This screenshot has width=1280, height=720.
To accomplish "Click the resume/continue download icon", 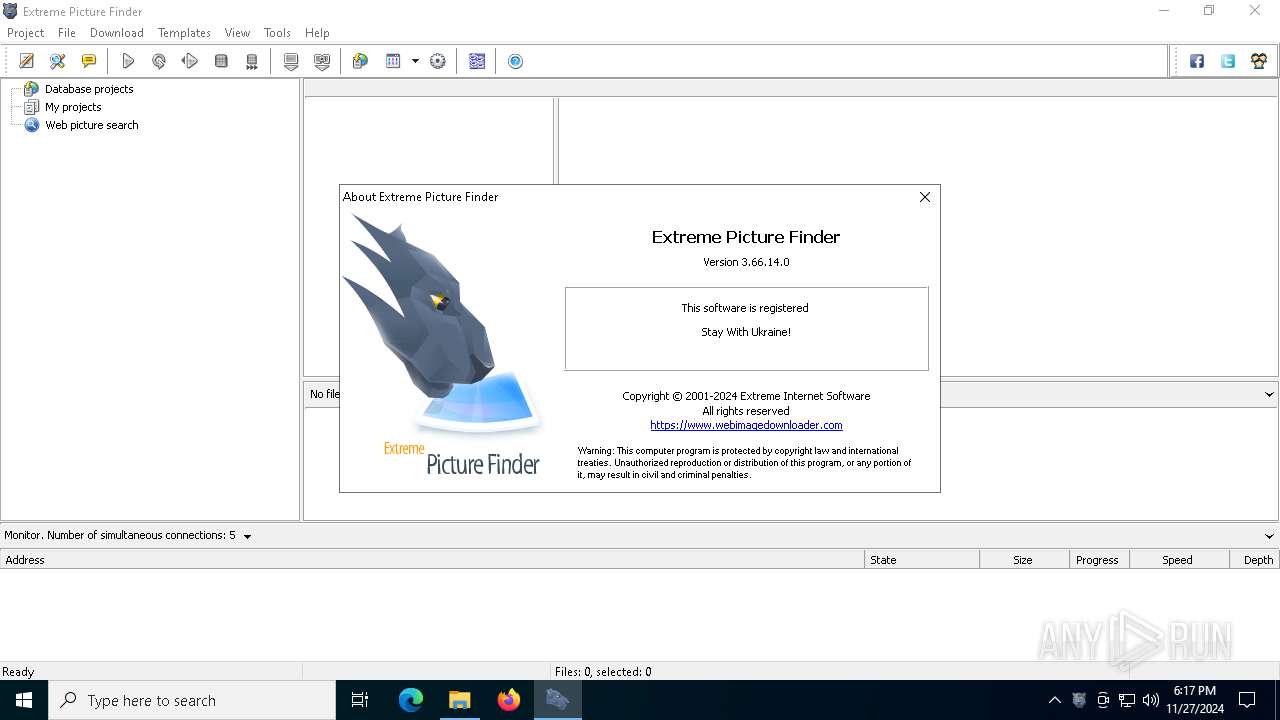I will pos(190,61).
